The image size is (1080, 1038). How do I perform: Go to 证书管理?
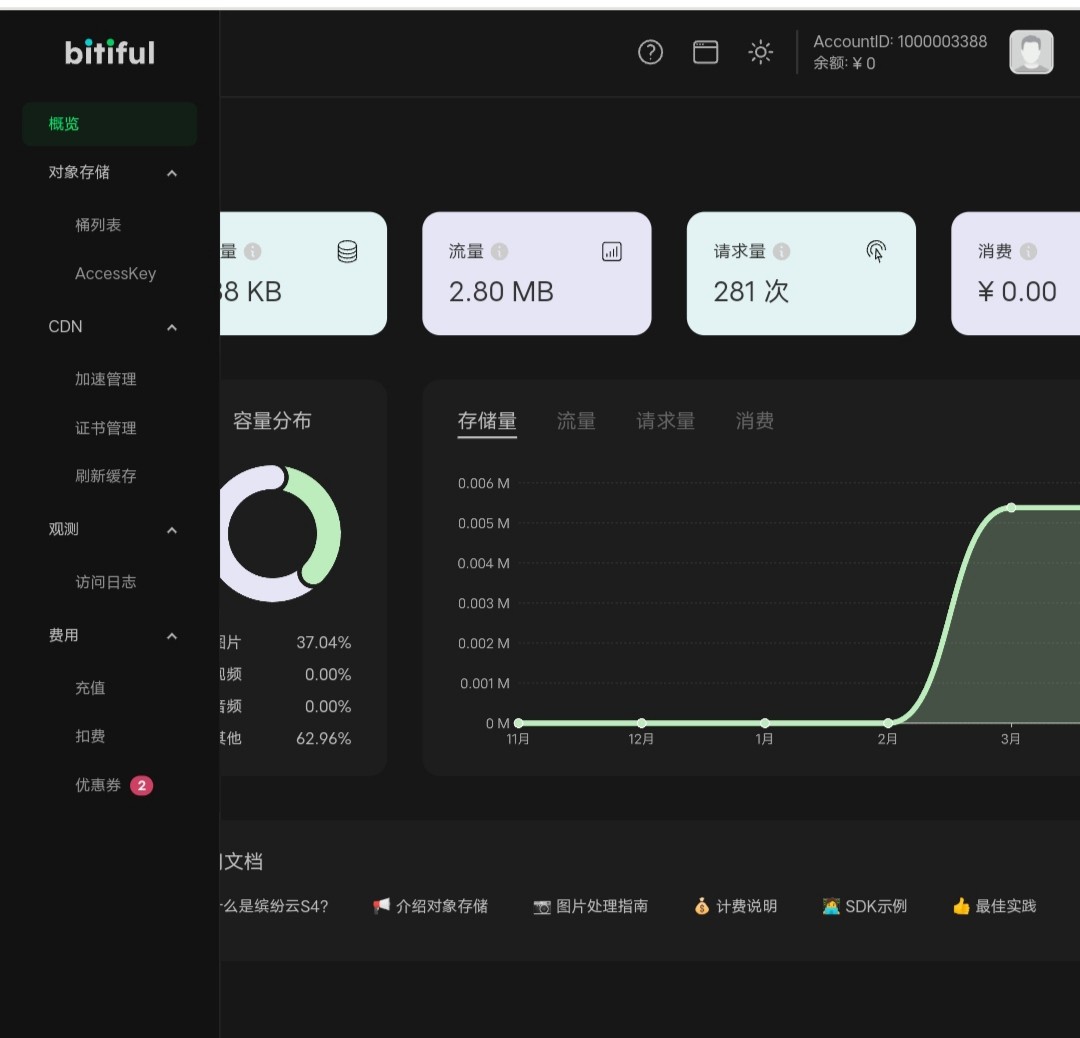point(105,428)
